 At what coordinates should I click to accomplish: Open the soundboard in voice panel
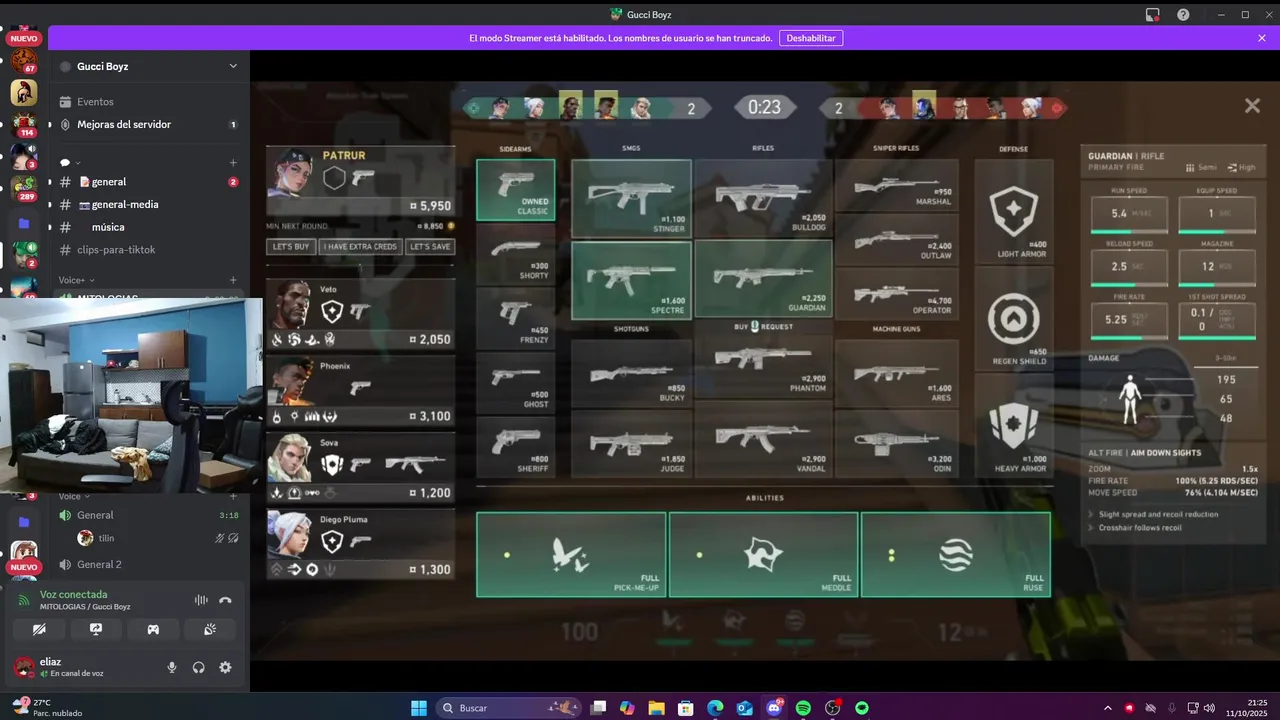click(x=210, y=629)
